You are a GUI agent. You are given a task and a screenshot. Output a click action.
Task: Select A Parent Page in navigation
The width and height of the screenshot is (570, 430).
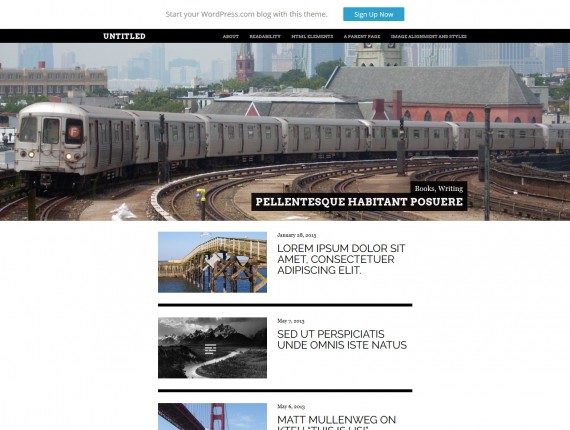click(362, 36)
